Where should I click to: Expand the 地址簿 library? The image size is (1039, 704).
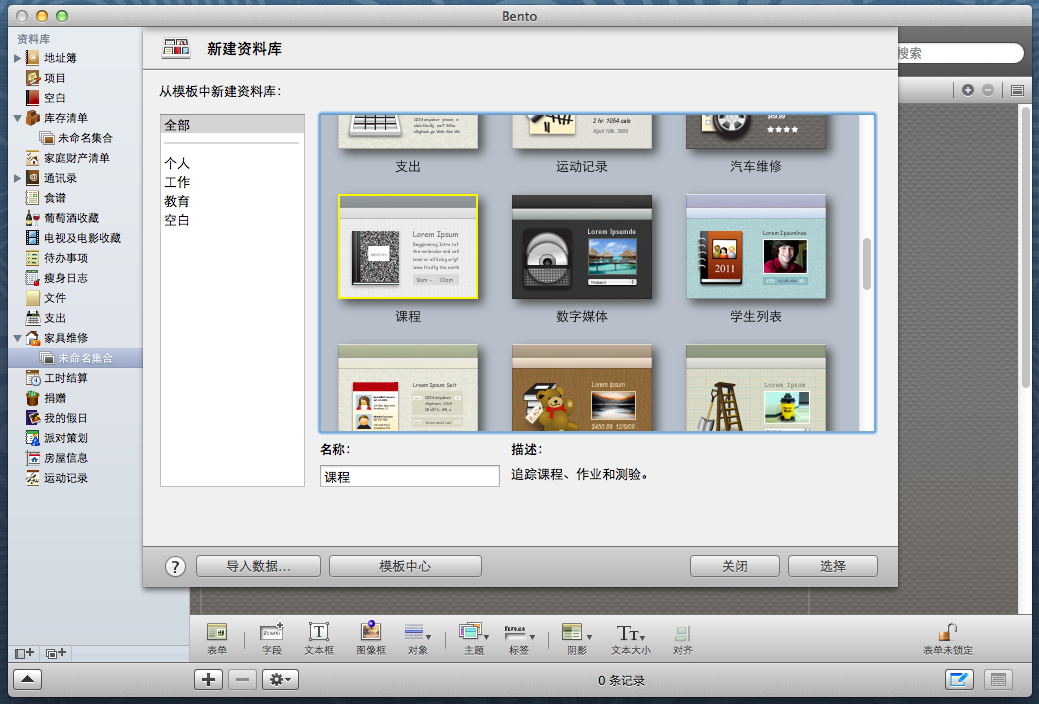18,58
